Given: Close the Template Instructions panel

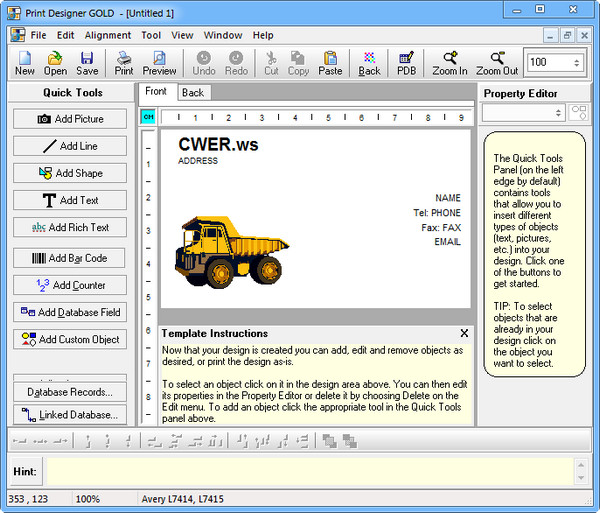Looking at the screenshot, I should 464,333.
